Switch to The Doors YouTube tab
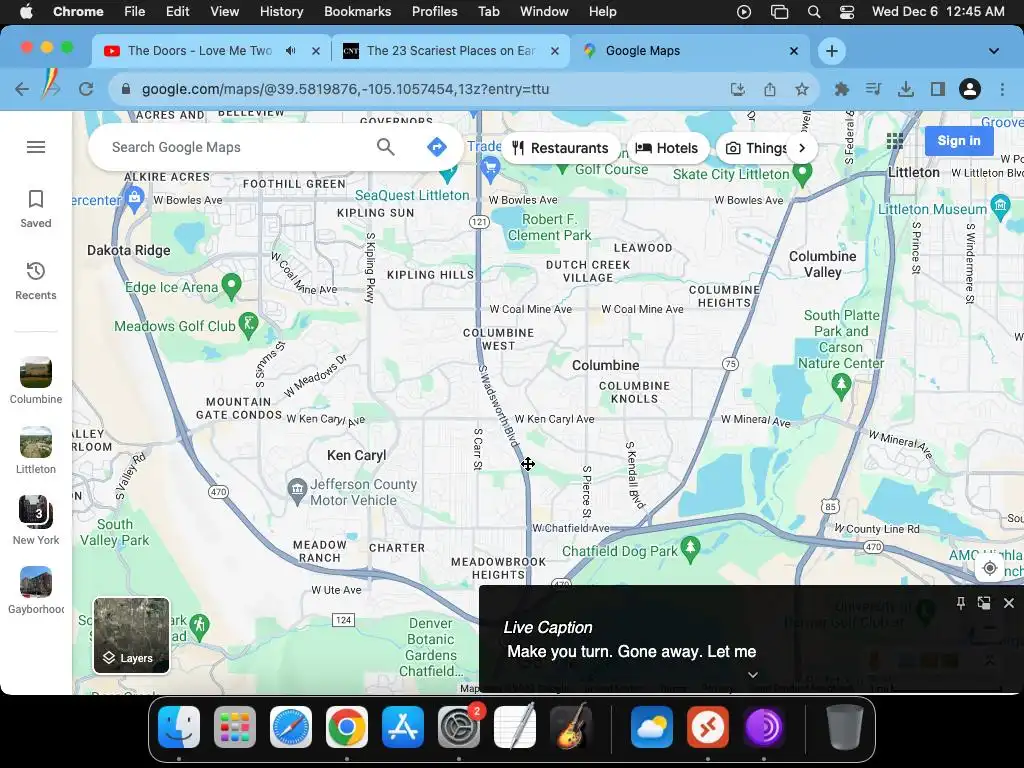 [200, 50]
